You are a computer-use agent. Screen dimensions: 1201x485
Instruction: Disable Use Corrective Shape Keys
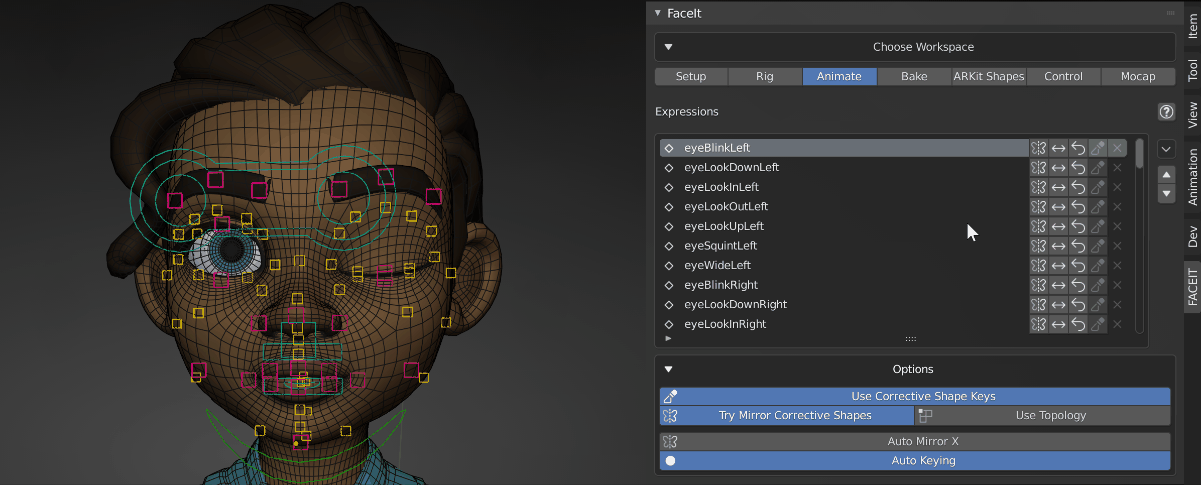(914, 396)
